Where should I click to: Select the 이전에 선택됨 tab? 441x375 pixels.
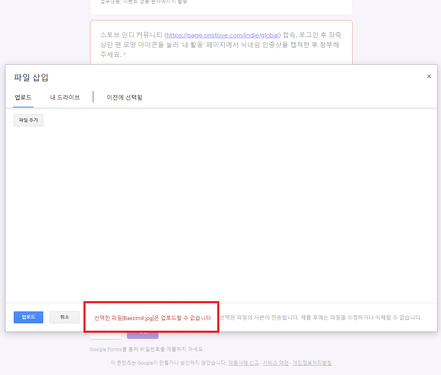124,98
